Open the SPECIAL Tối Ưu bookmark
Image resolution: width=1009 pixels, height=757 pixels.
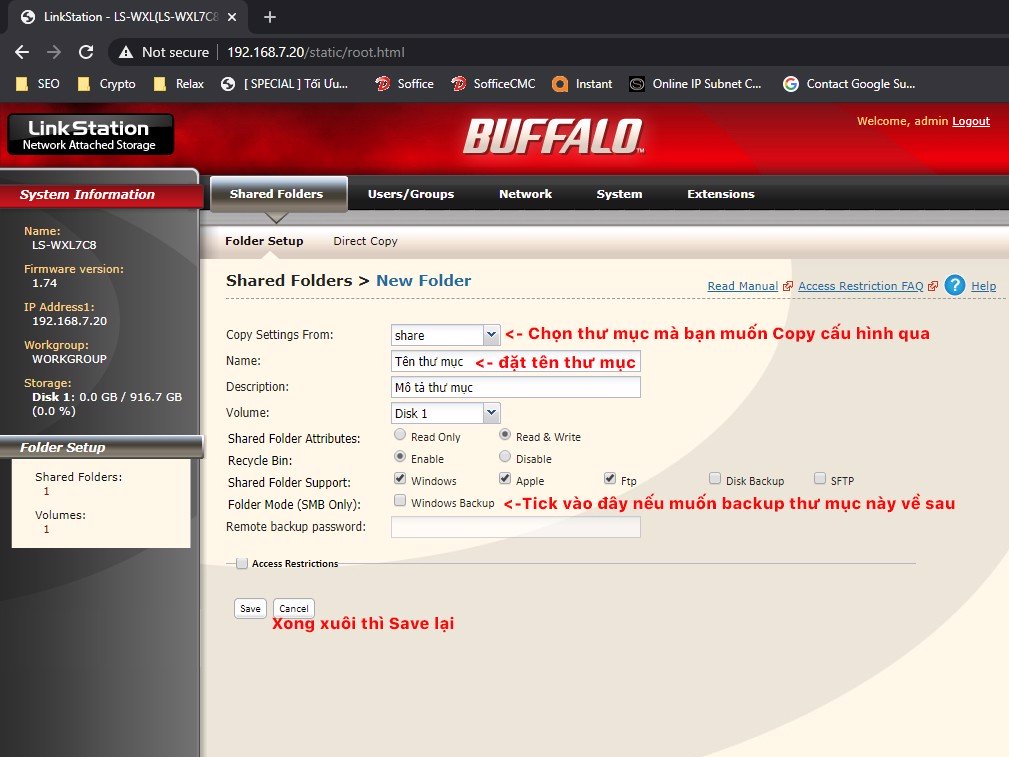284,84
